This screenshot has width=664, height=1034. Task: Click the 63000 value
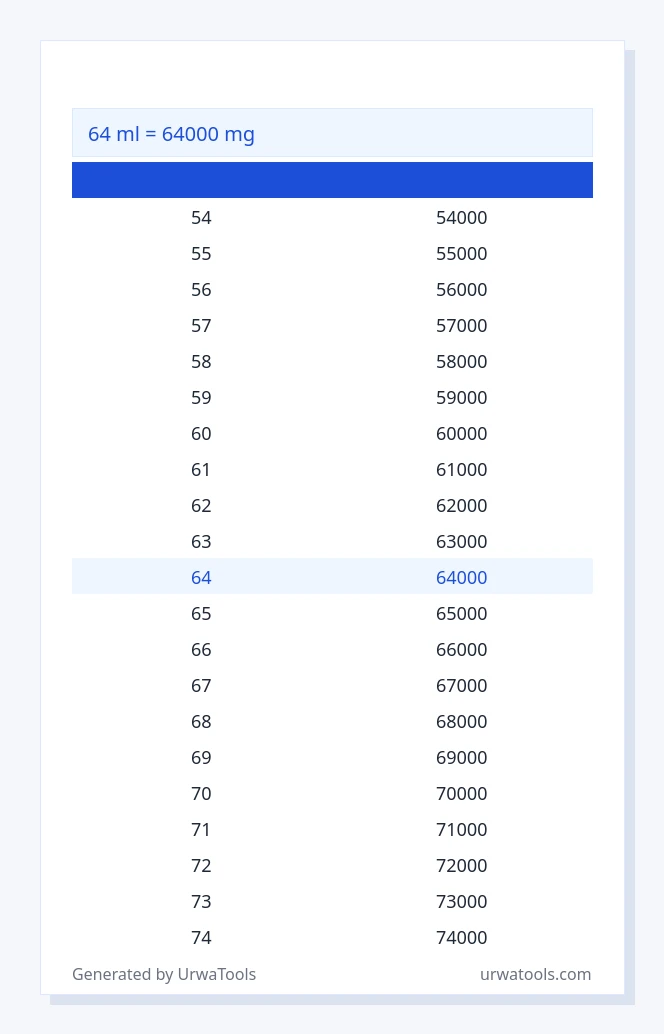click(x=462, y=542)
